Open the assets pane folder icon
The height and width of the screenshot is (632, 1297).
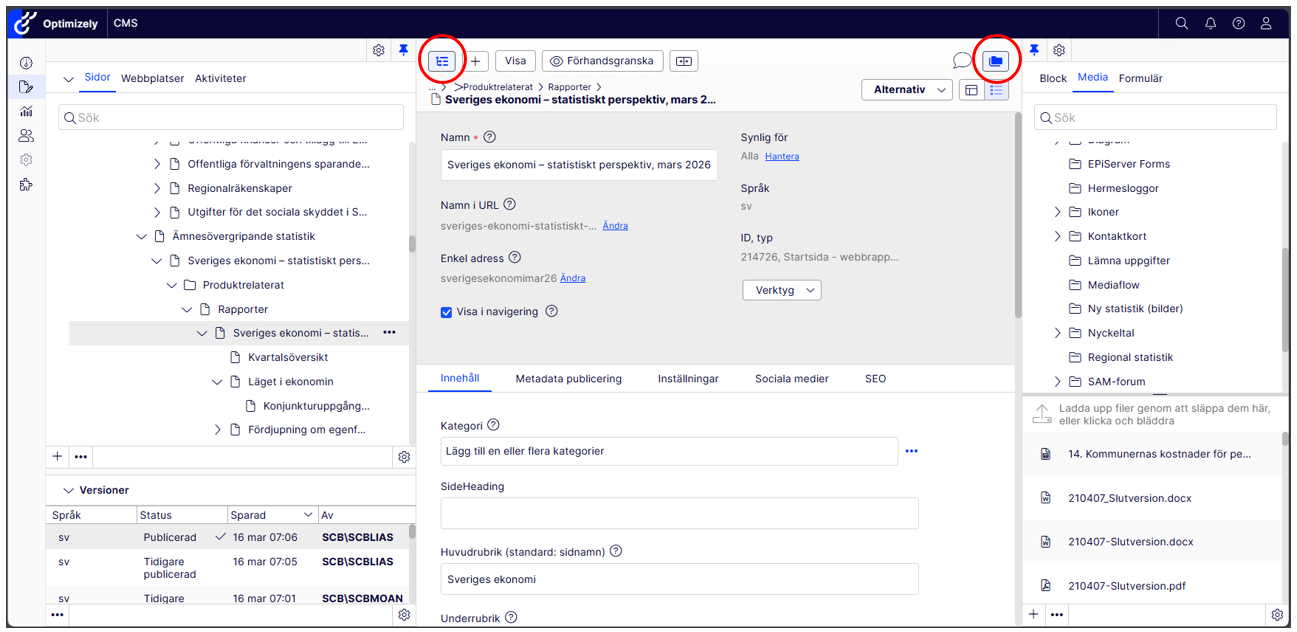click(995, 61)
